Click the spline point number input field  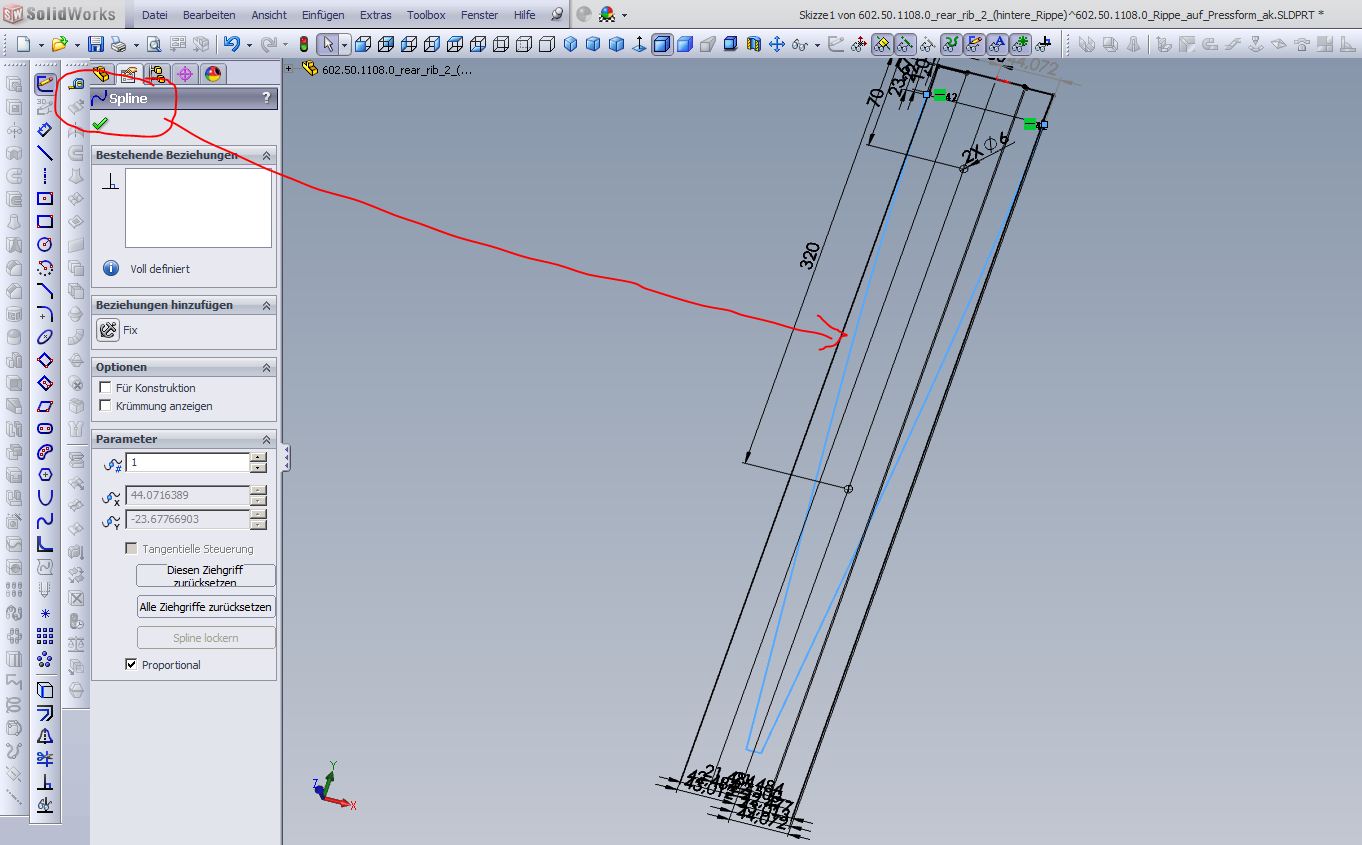(187, 463)
